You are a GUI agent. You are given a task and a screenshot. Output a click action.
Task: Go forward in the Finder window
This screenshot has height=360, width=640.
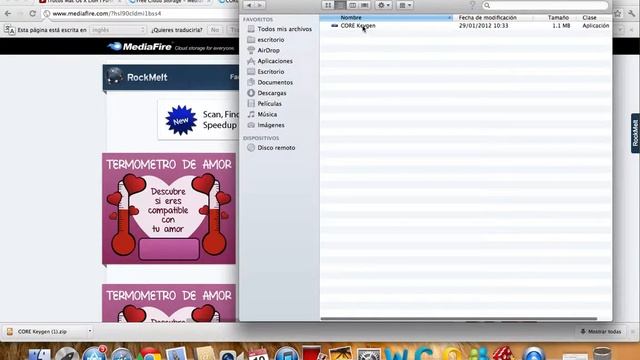pyautogui.click(x=260, y=5)
